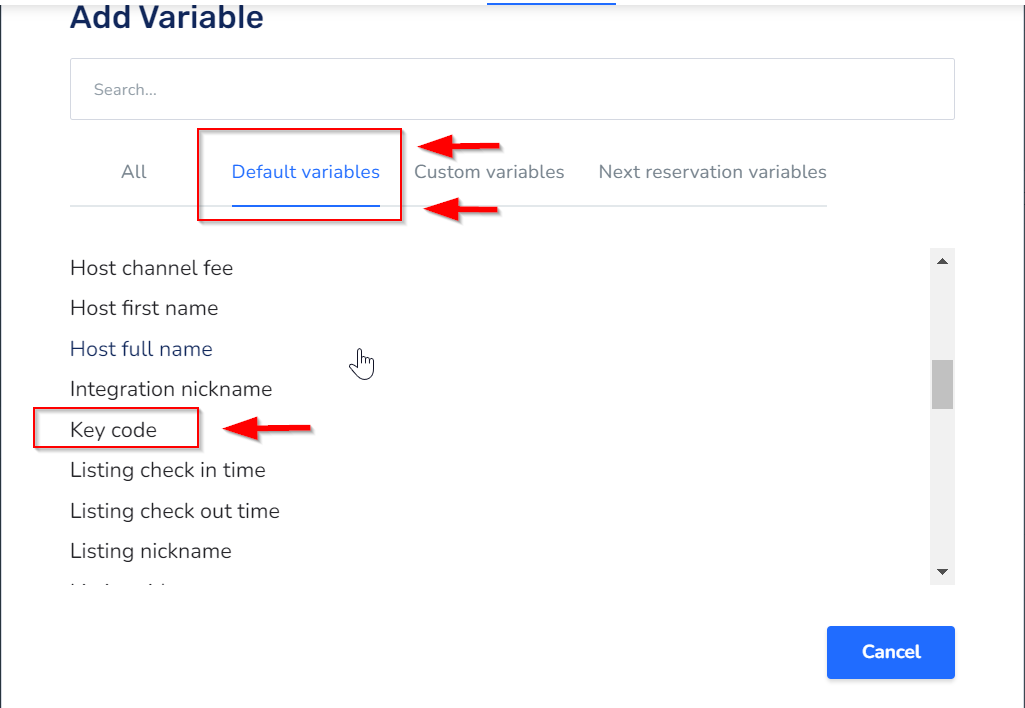Click the variable list scrollbar thumb
This screenshot has height=708, width=1025.
(942, 384)
